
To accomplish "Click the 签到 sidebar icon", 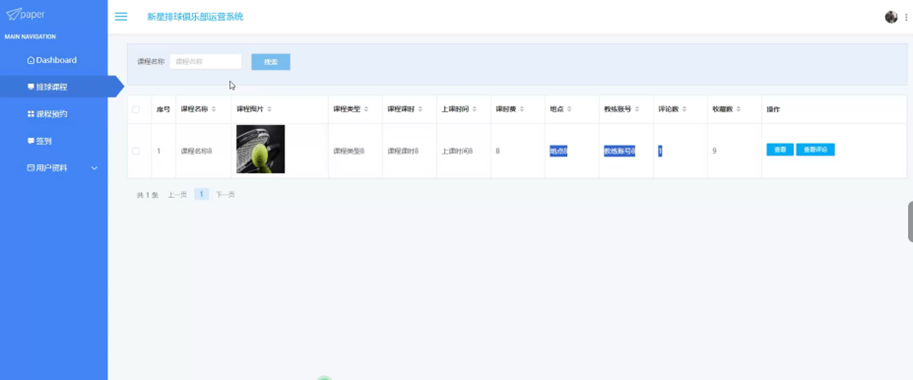I will [x=31, y=141].
